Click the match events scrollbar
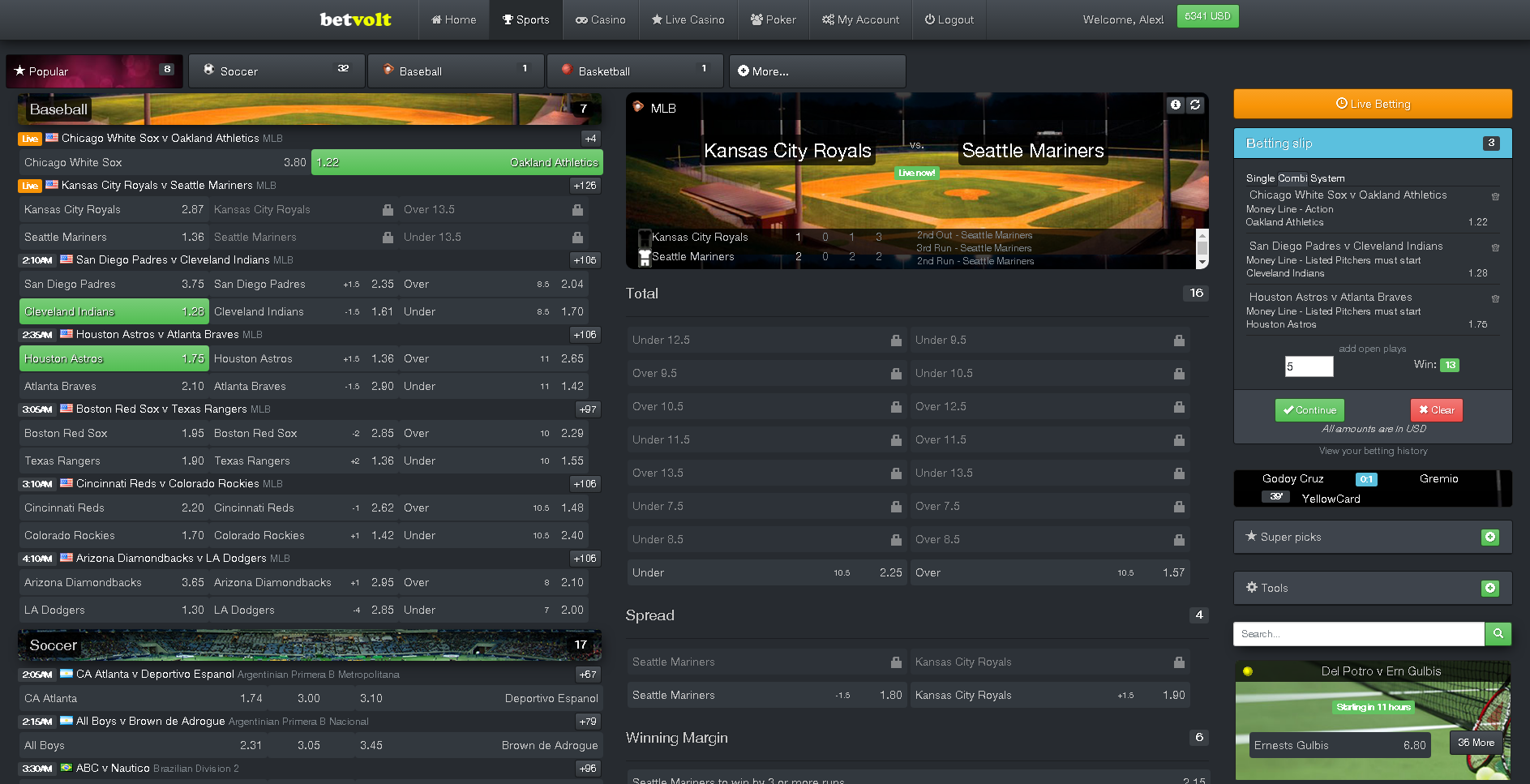This screenshot has height=784, width=1530. pyautogui.click(x=1202, y=248)
